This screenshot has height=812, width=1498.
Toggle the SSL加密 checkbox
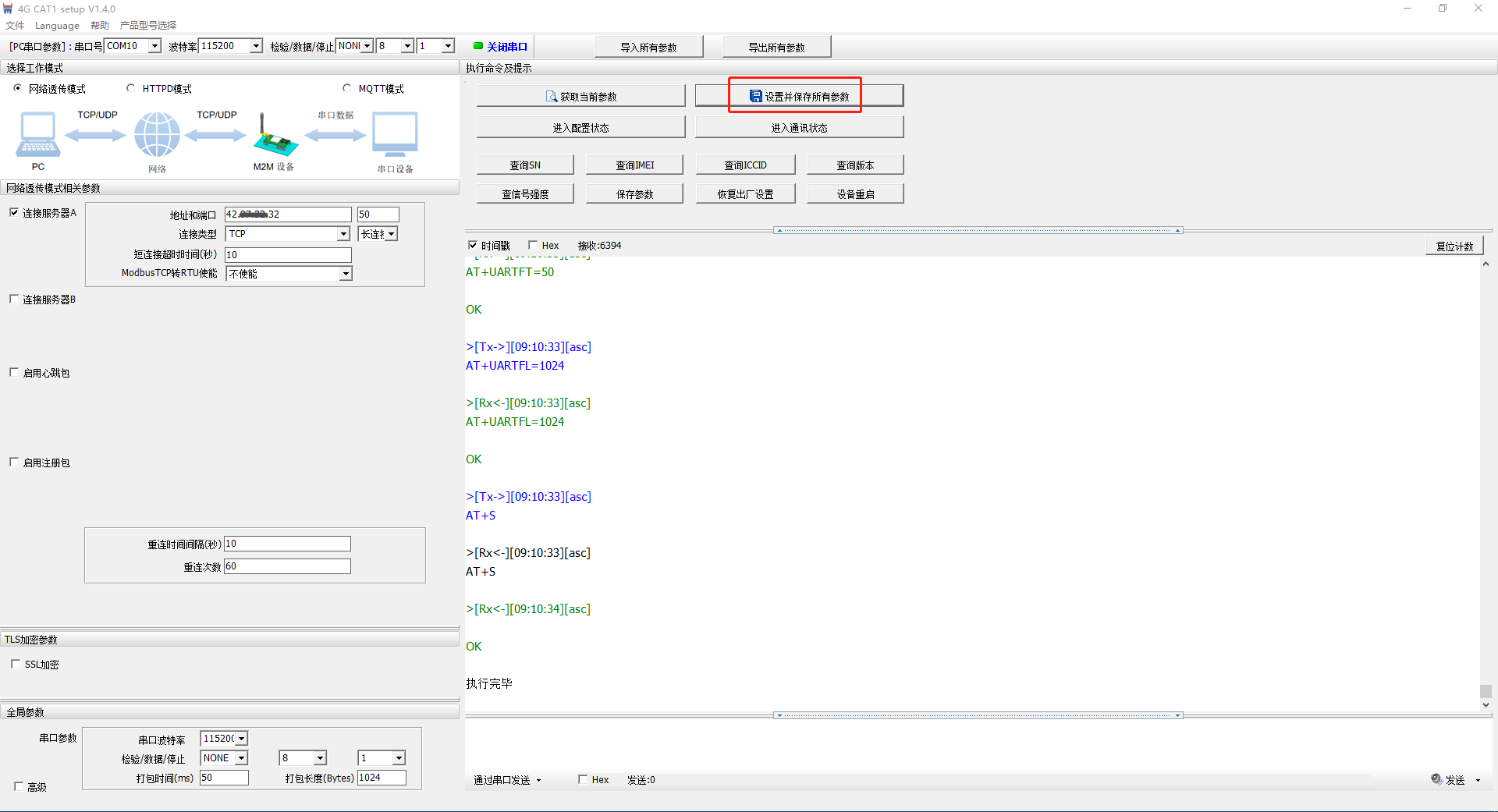point(16,665)
